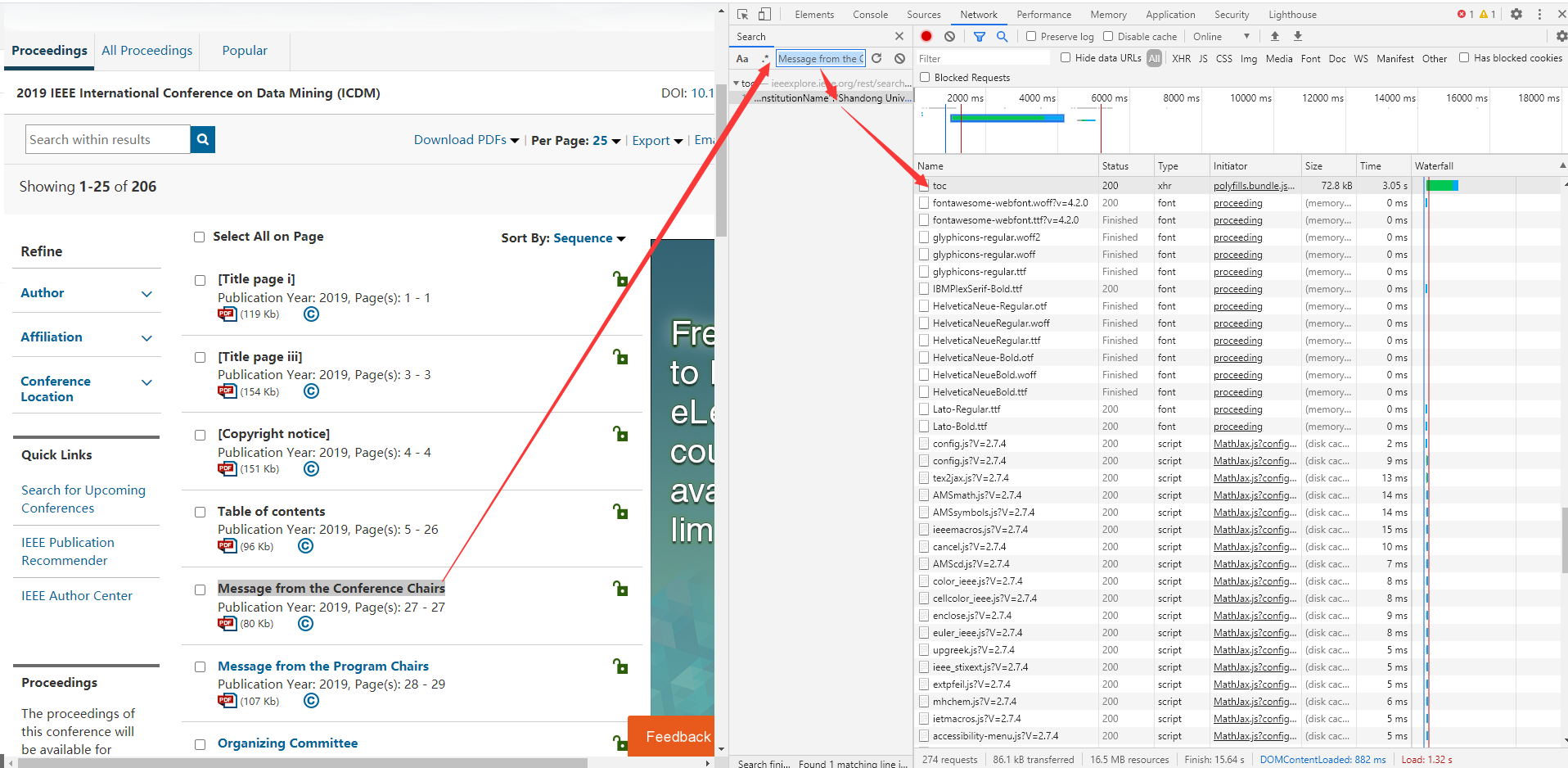Switch to the Elements tab
Image resolution: width=1568 pixels, height=768 pixels.
[x=814, y=15]
